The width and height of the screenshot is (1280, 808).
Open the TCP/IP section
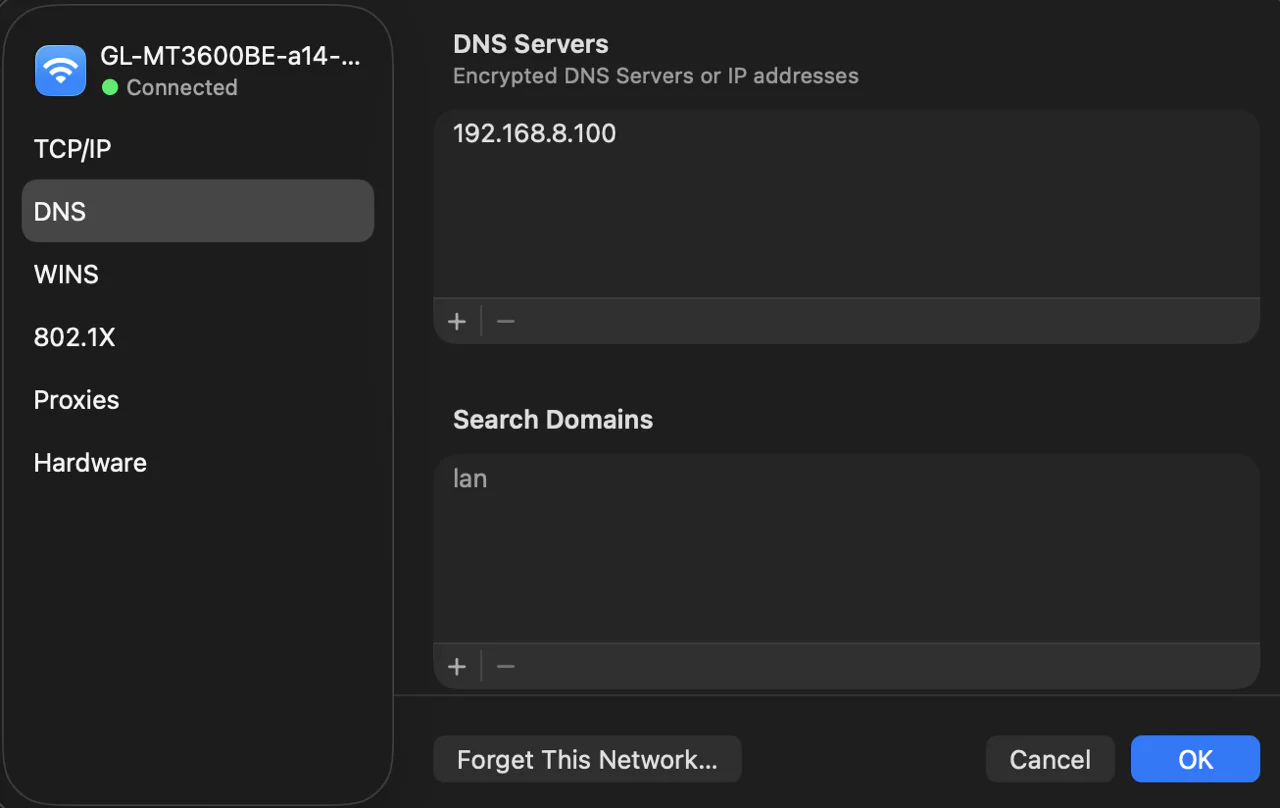coord(198,149)
